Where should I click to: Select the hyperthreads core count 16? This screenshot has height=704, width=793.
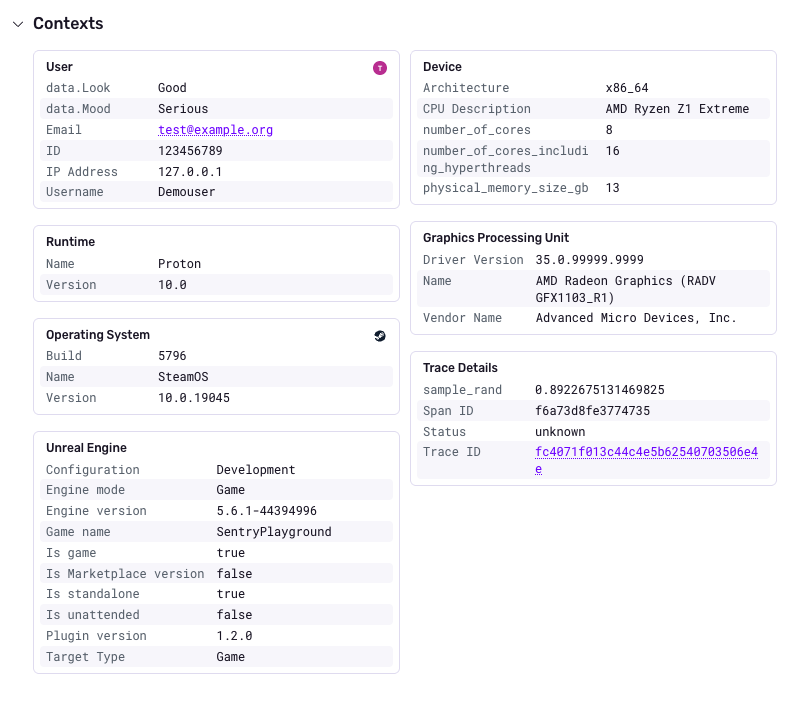pyautogui.click(x=612, y=151)
